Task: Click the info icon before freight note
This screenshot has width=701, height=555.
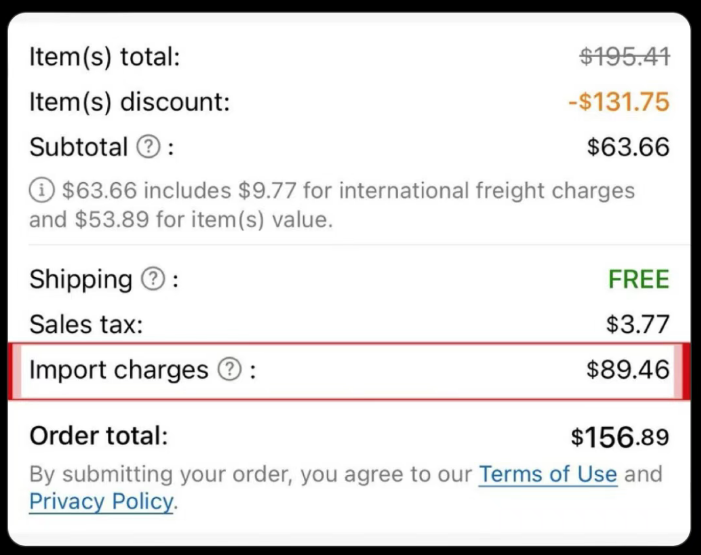Action: [41, 190]
